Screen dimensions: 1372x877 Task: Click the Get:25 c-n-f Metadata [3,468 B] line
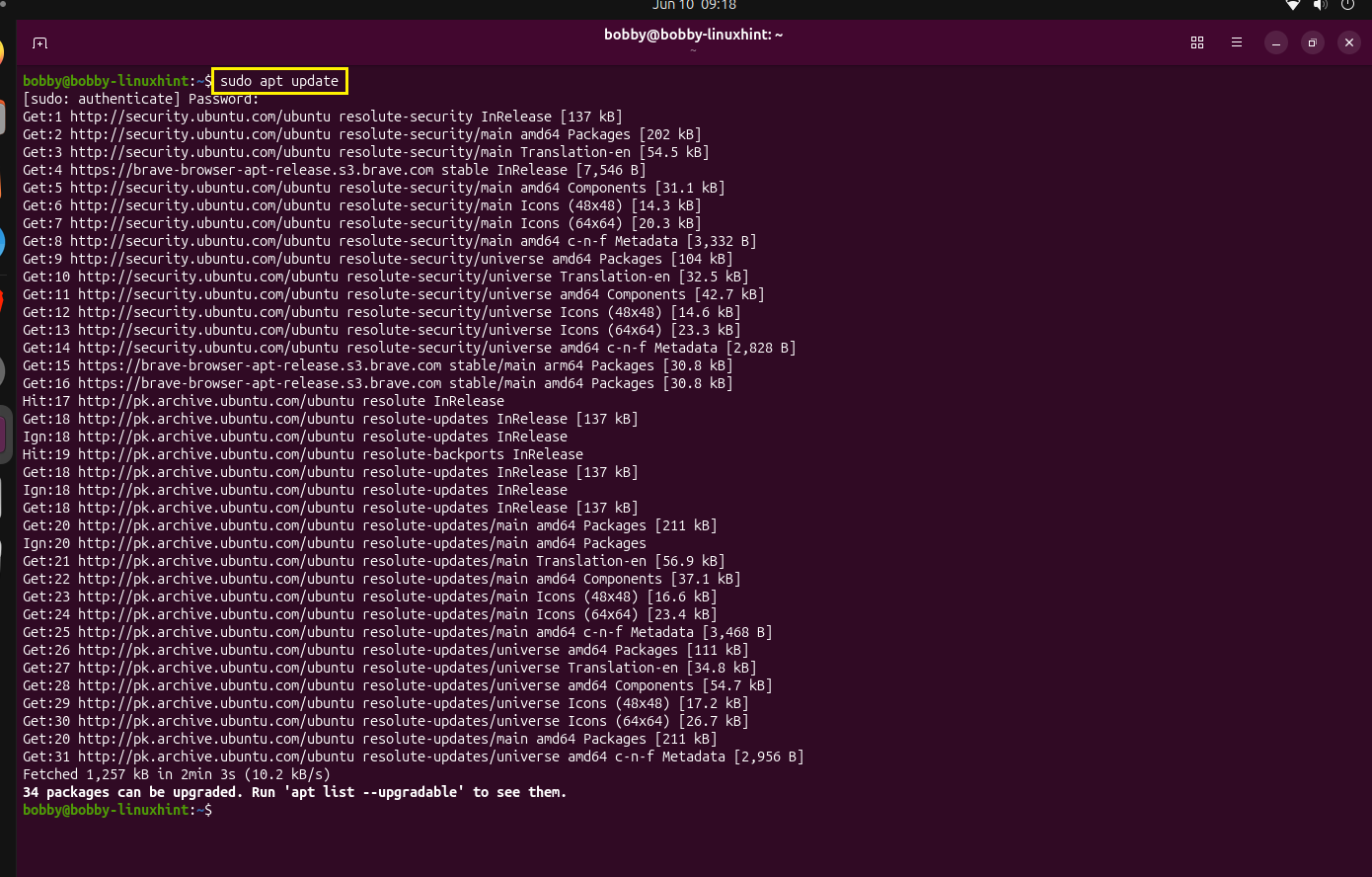point(398,632)
